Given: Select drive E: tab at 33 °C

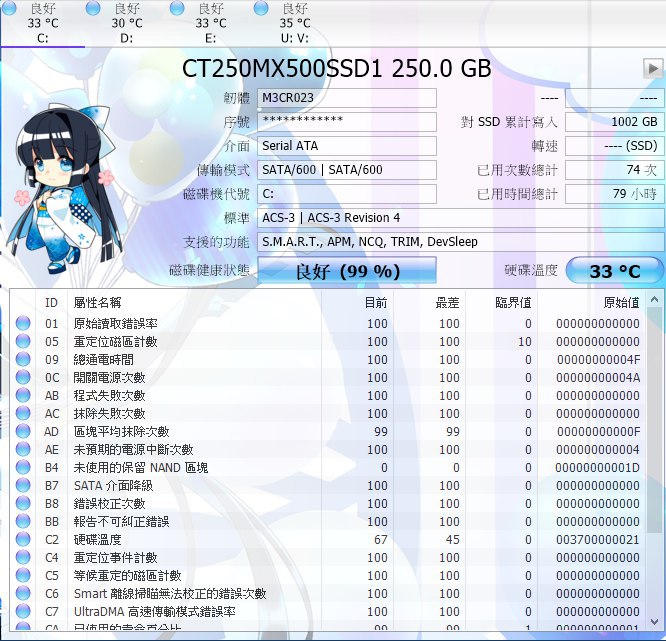Looking at the screenshot, I should click(211, 23).
